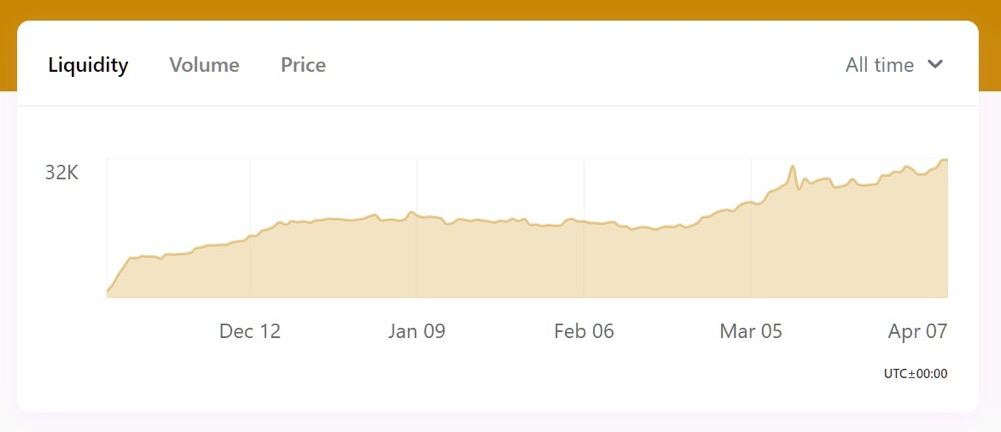Open the Volume tab
Image resolution: width=1001 pixels, height=432 pixels.
pos(204,65)
